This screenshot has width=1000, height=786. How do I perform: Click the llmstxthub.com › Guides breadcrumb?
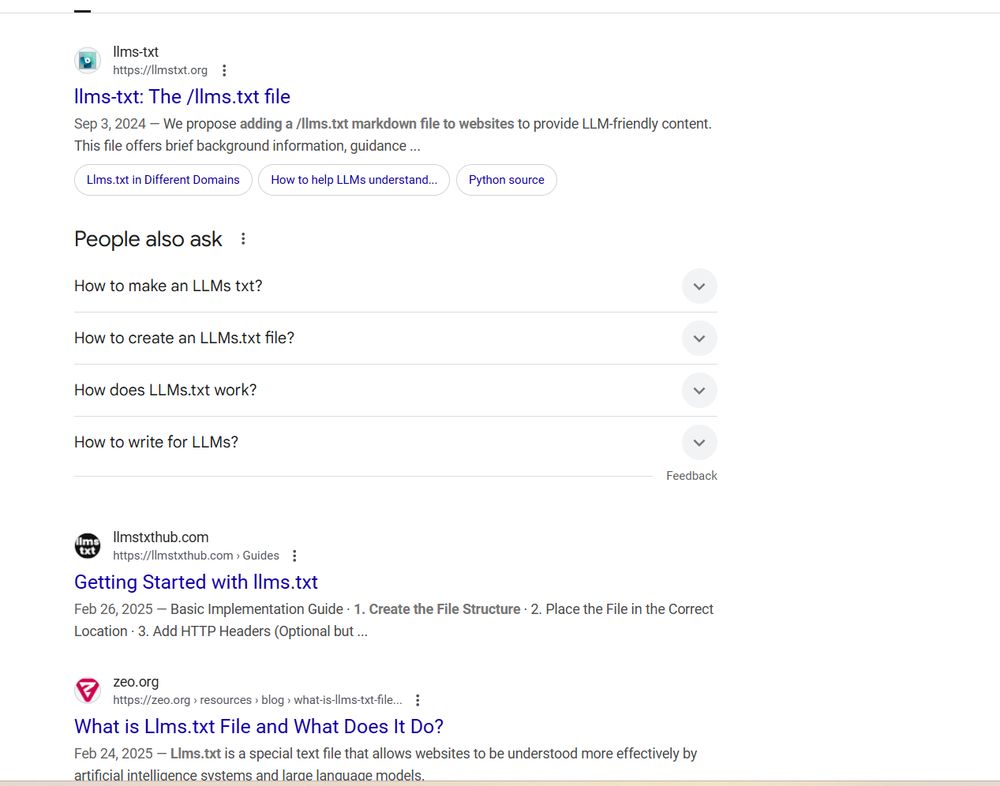click(x=196, y=556)
